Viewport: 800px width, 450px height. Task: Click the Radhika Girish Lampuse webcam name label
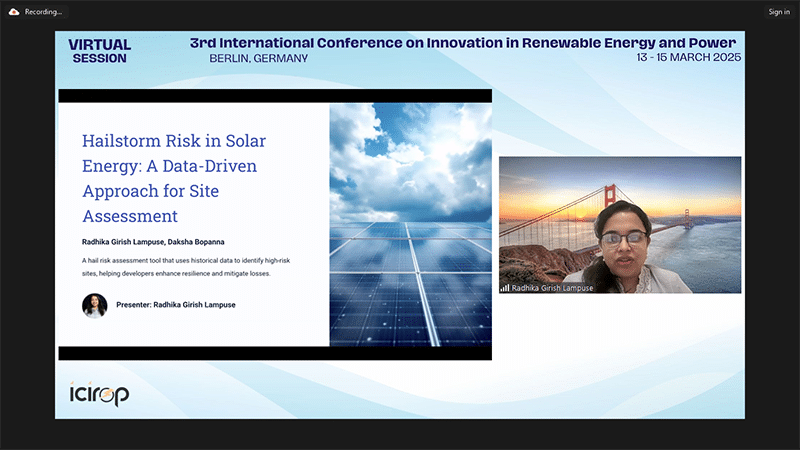click(x=552, y=288)
